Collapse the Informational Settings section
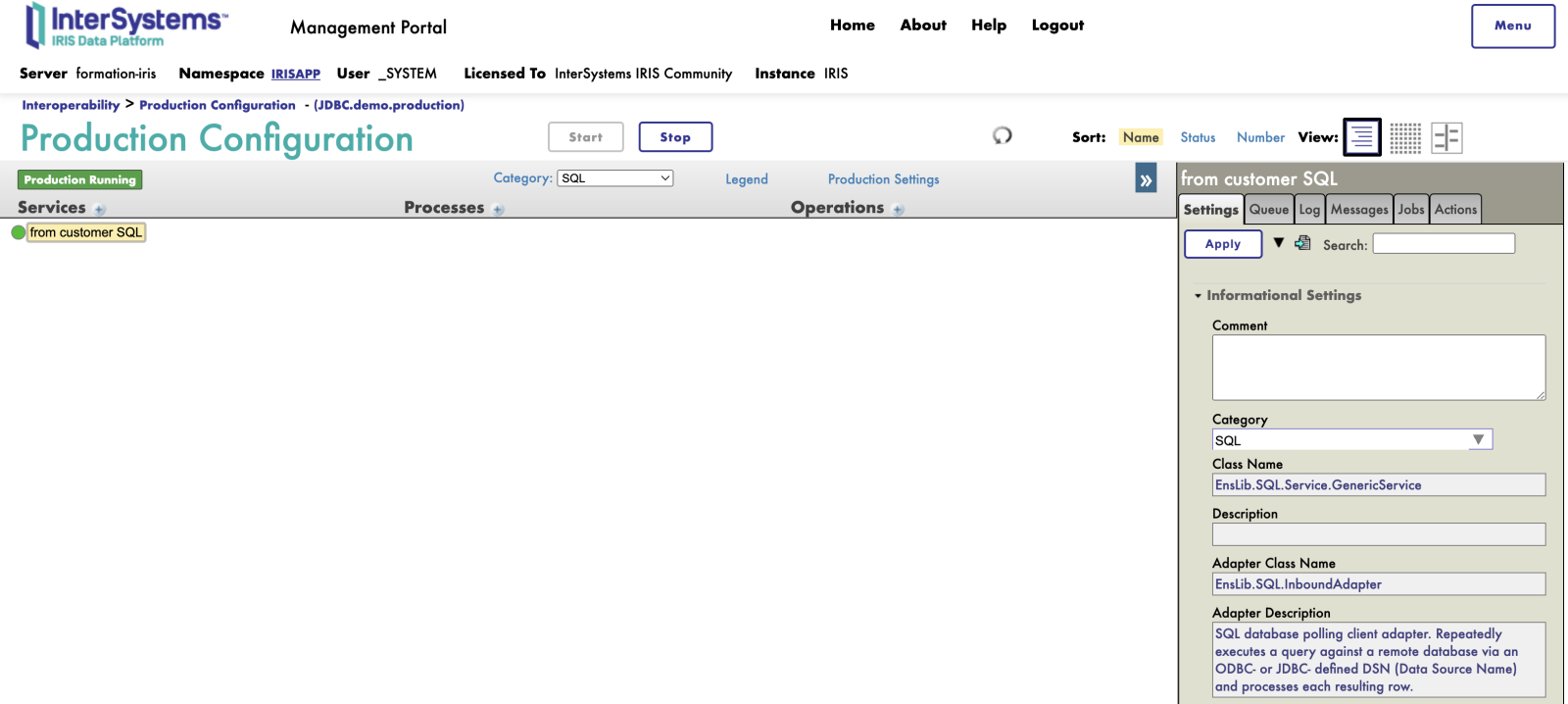This screenshot has width=1568, height=704. pyautogui.click(x=1198, y=296)
